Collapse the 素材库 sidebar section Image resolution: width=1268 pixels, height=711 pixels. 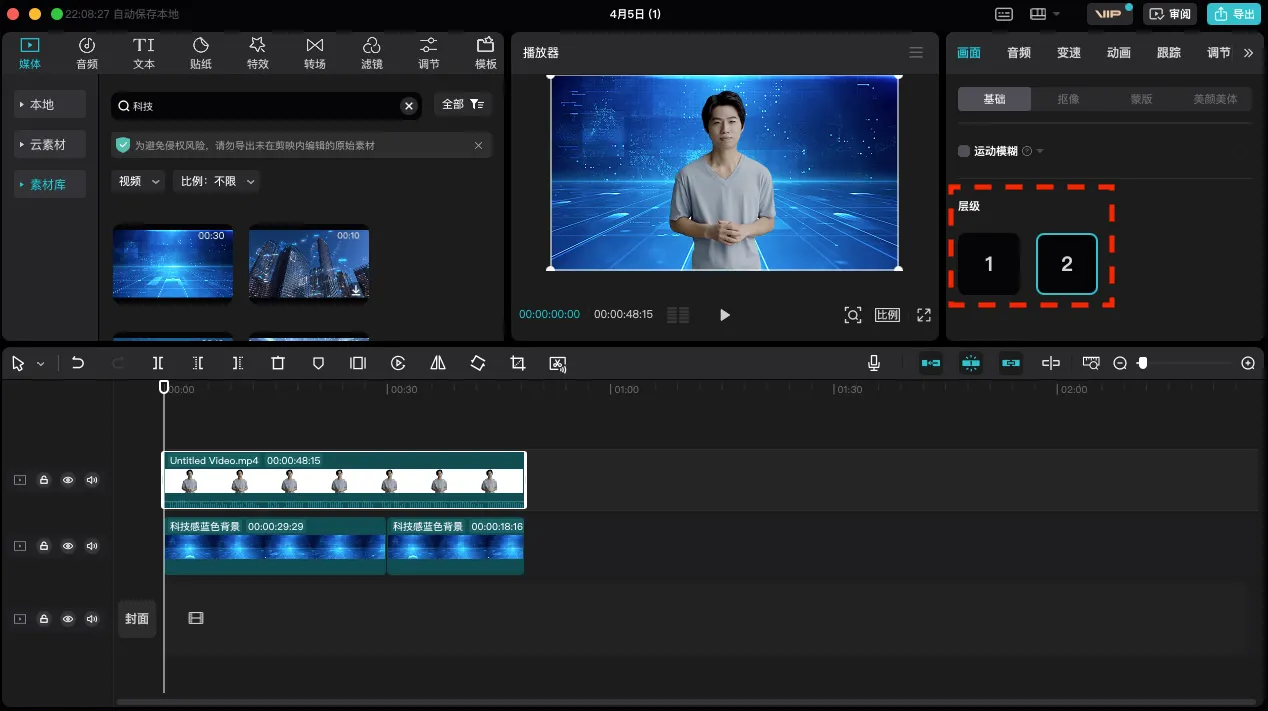click(50, 185)
